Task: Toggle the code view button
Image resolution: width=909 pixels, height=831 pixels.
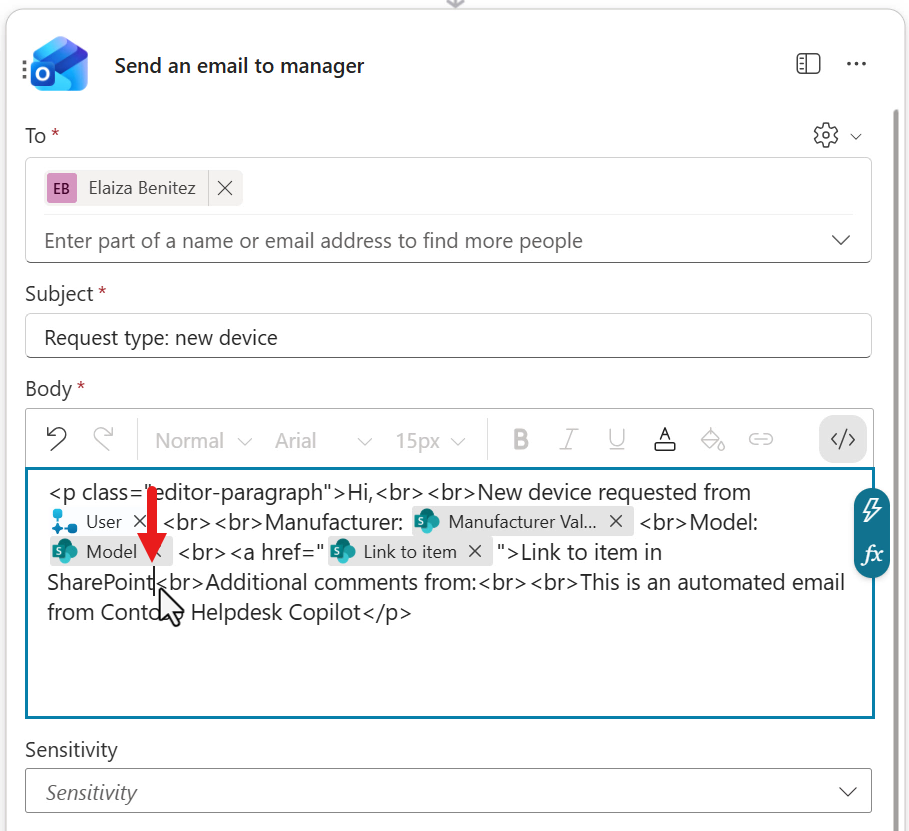Action: click(x=843, y=439)
